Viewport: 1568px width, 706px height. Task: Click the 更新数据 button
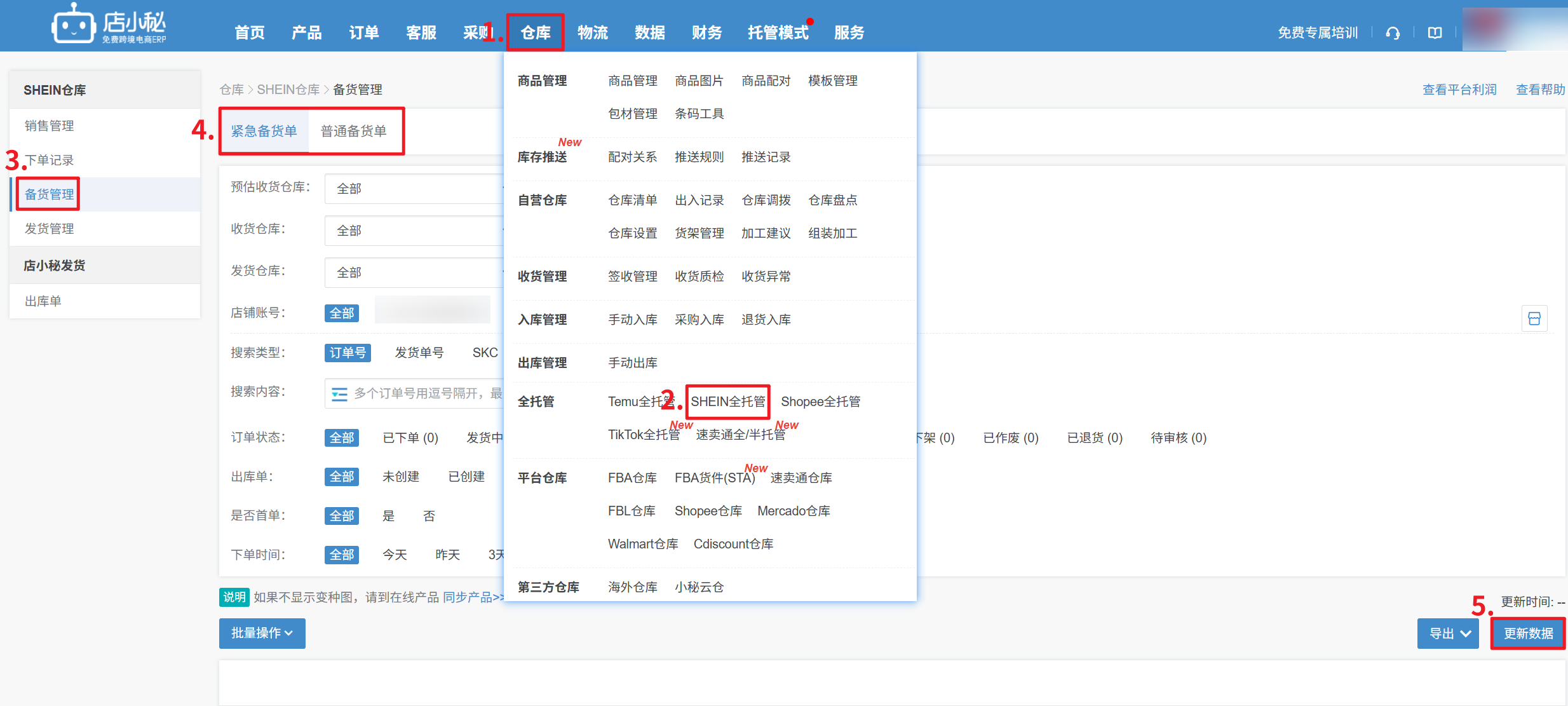[x=1527, y=634]
